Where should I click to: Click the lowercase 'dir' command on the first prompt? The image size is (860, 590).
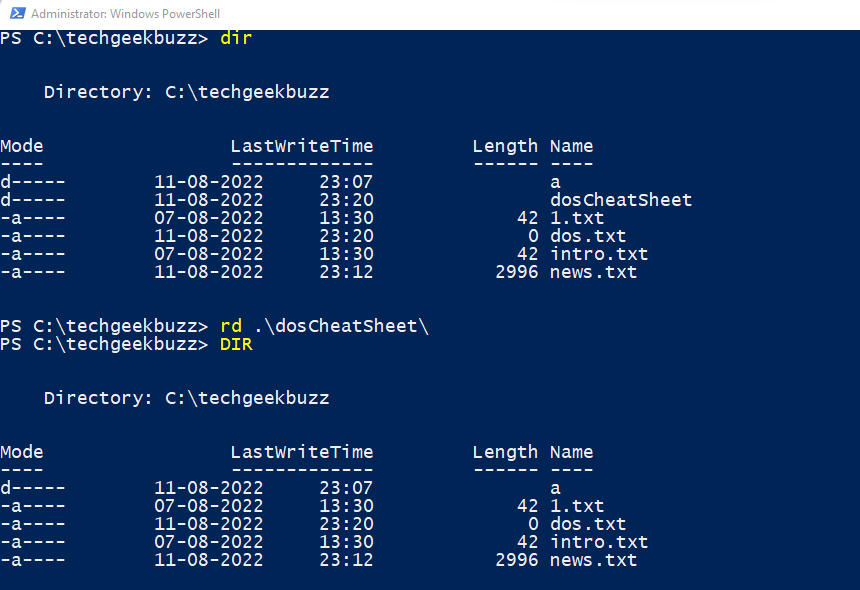tap(236, 38)
